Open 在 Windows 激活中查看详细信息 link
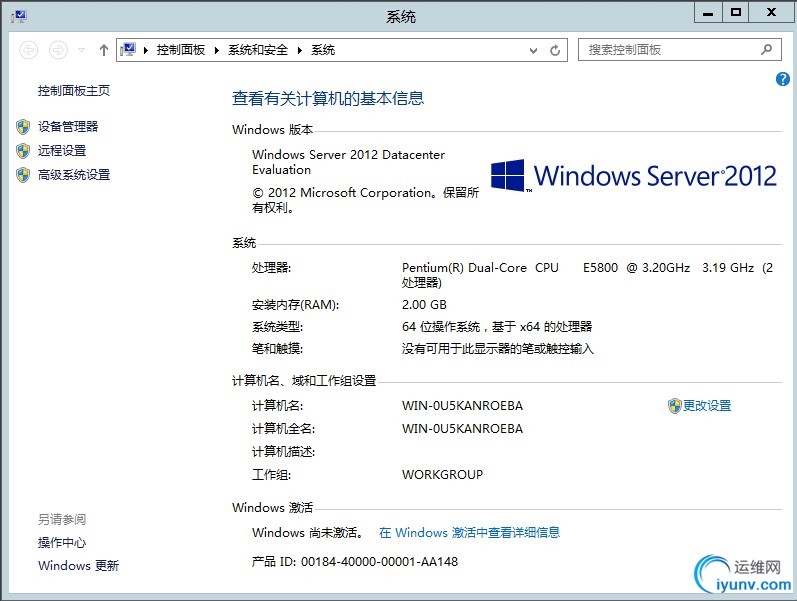The image size is (797, 601). [x=469, y=532]
